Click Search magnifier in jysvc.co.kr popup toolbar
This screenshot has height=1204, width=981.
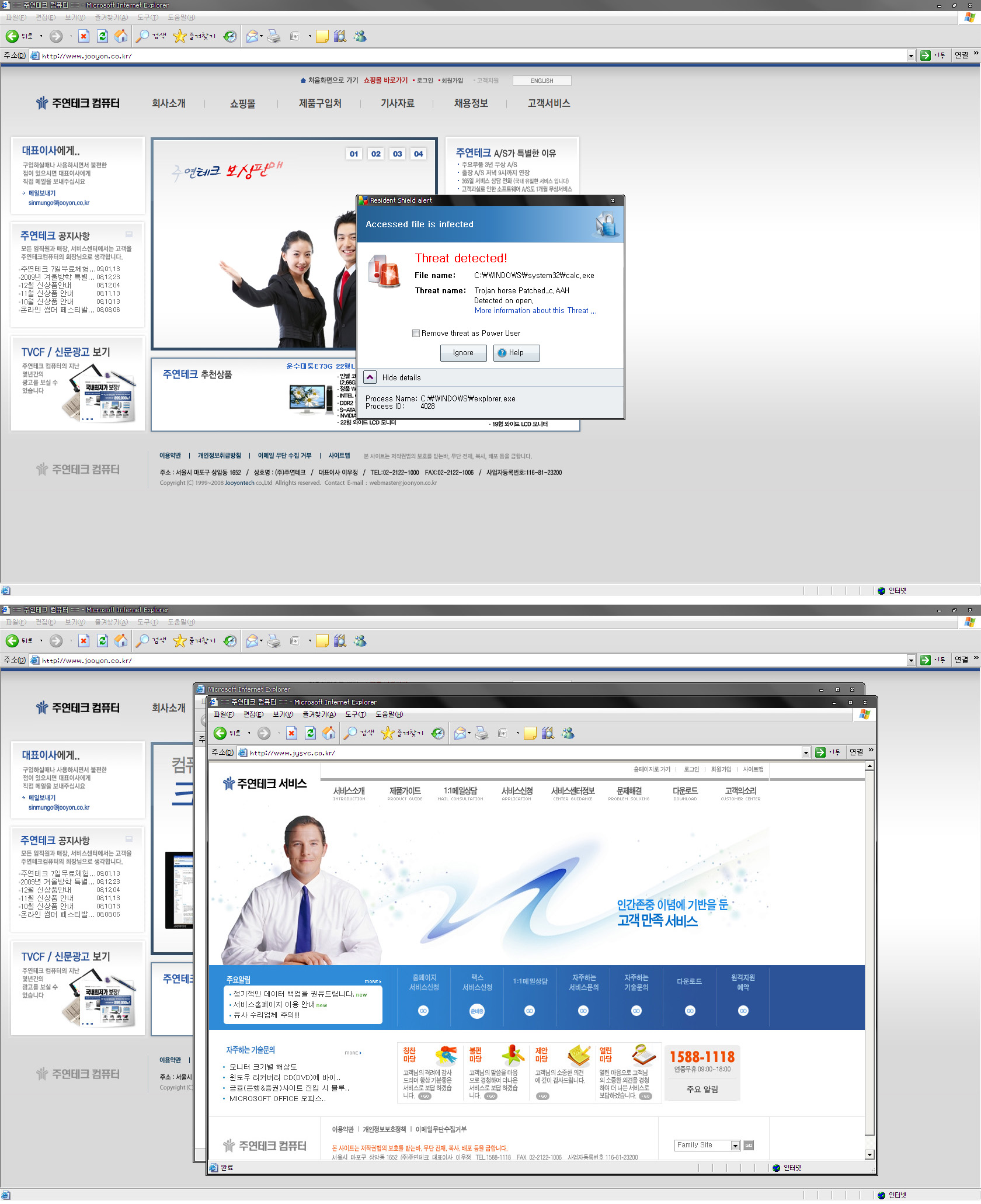(350, 733)
